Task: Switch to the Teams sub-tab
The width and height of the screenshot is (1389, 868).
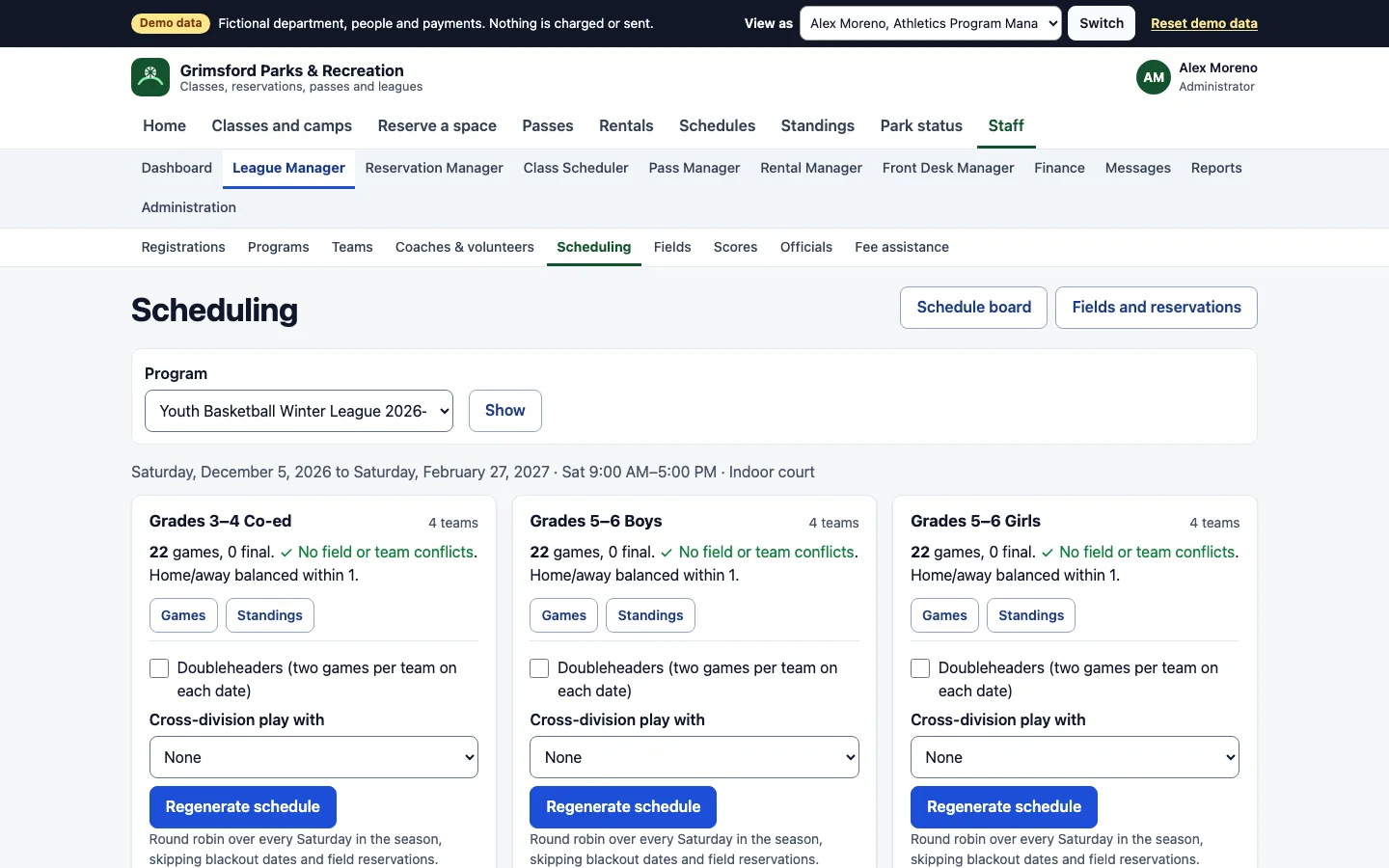Action: (x=352, y=247)
